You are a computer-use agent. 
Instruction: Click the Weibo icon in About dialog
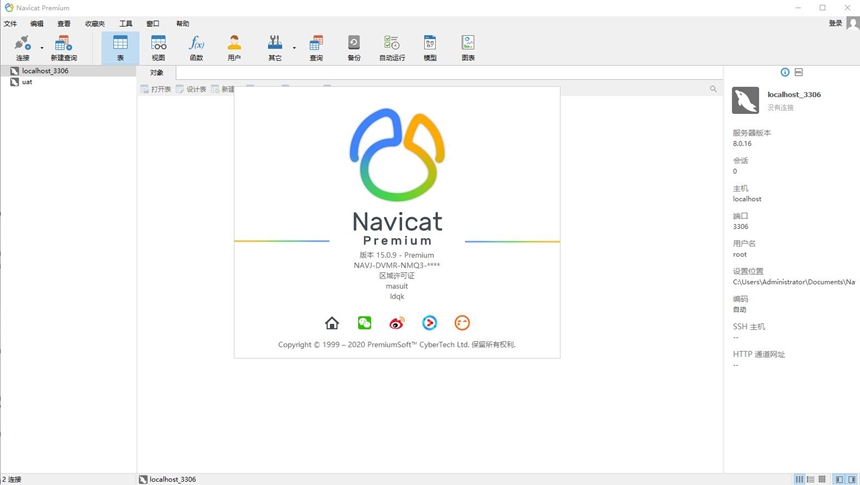coord(397,323)
